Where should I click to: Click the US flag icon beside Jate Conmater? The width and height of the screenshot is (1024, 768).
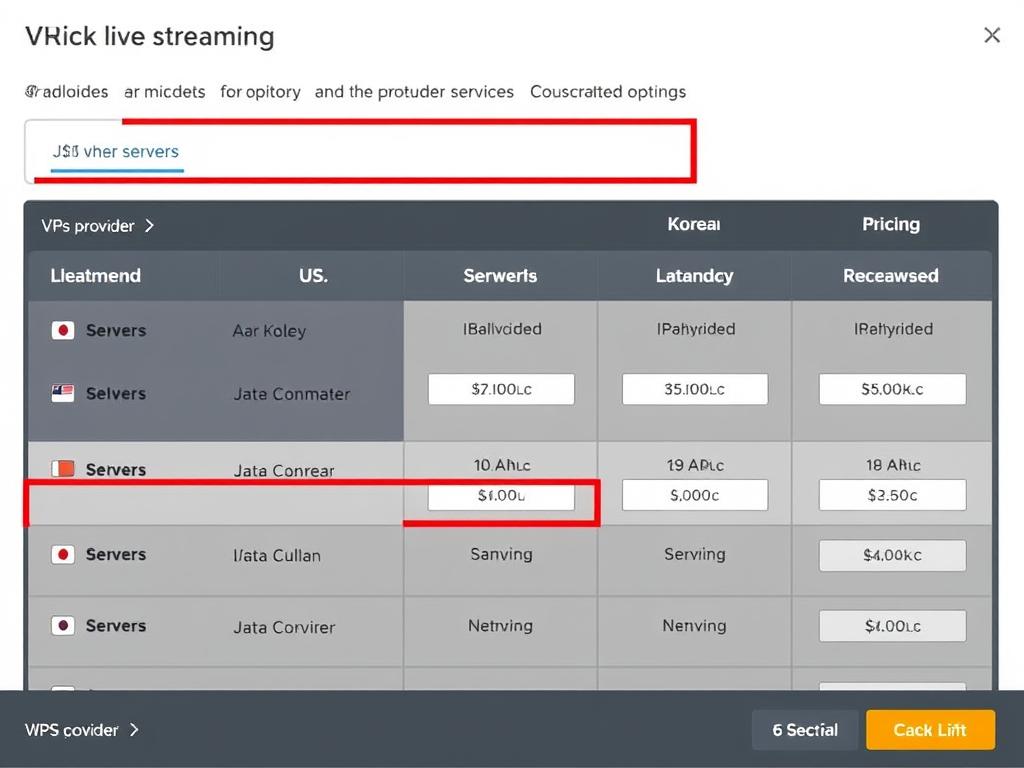tap(63, 393)
